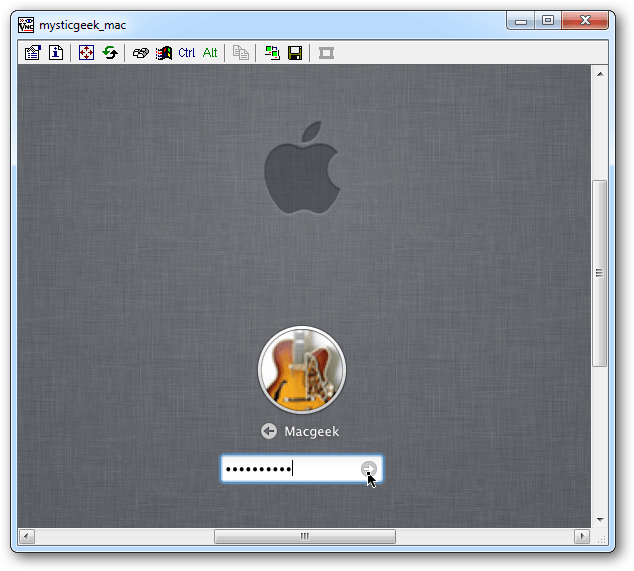Open connection options icon in toolbar
This screenshot has width=634, height=571.
(33, 53)
